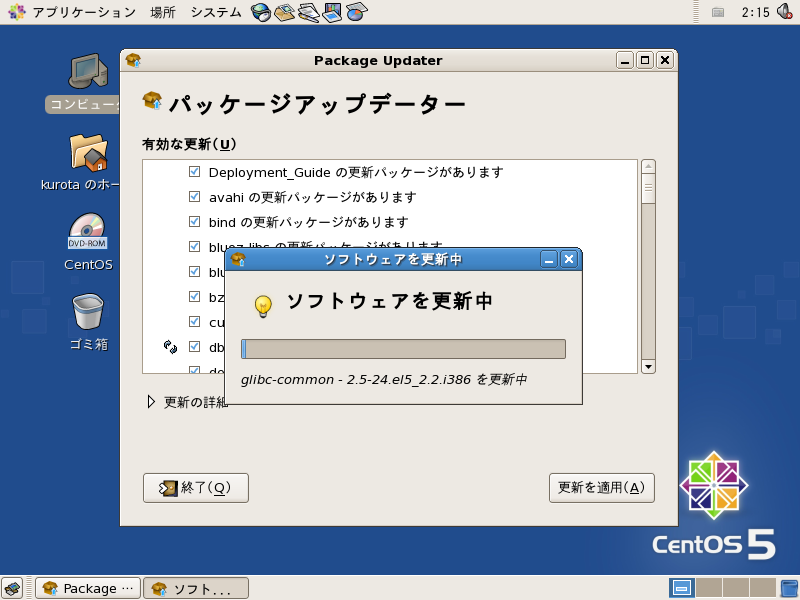Click the 有効な更新(U) label
This screenshot has height=600, width=800.
[x=189, y=144]
